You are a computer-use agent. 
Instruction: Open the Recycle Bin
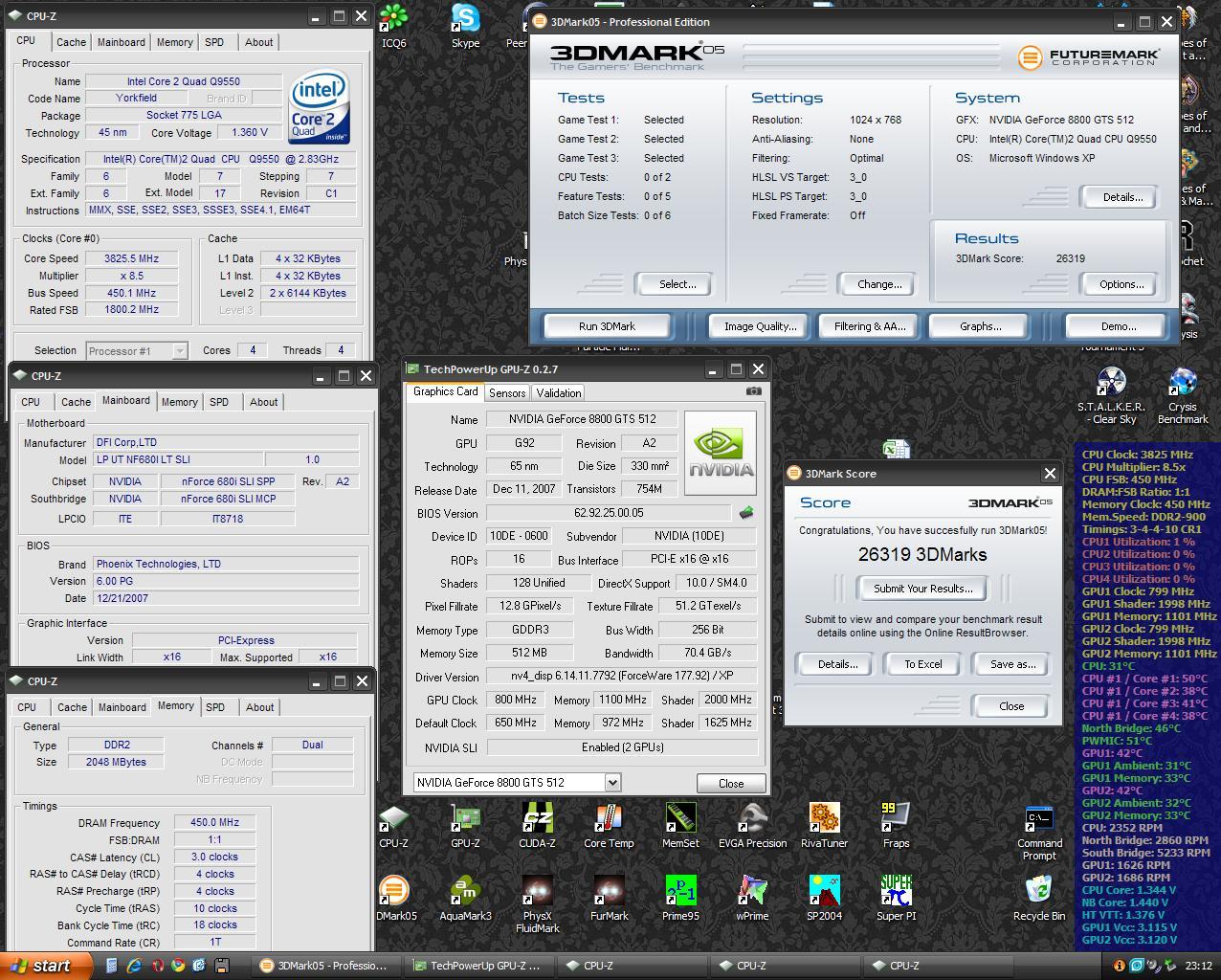tap(1039, 899)
